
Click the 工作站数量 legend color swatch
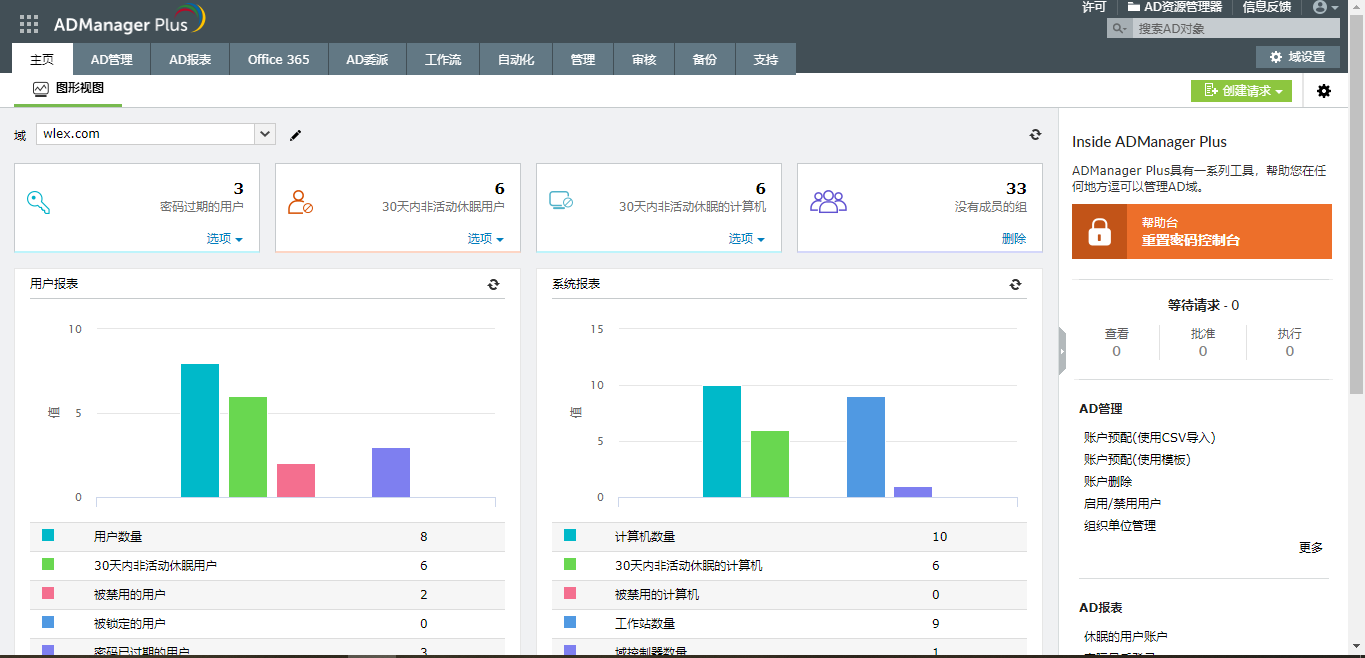570,623
